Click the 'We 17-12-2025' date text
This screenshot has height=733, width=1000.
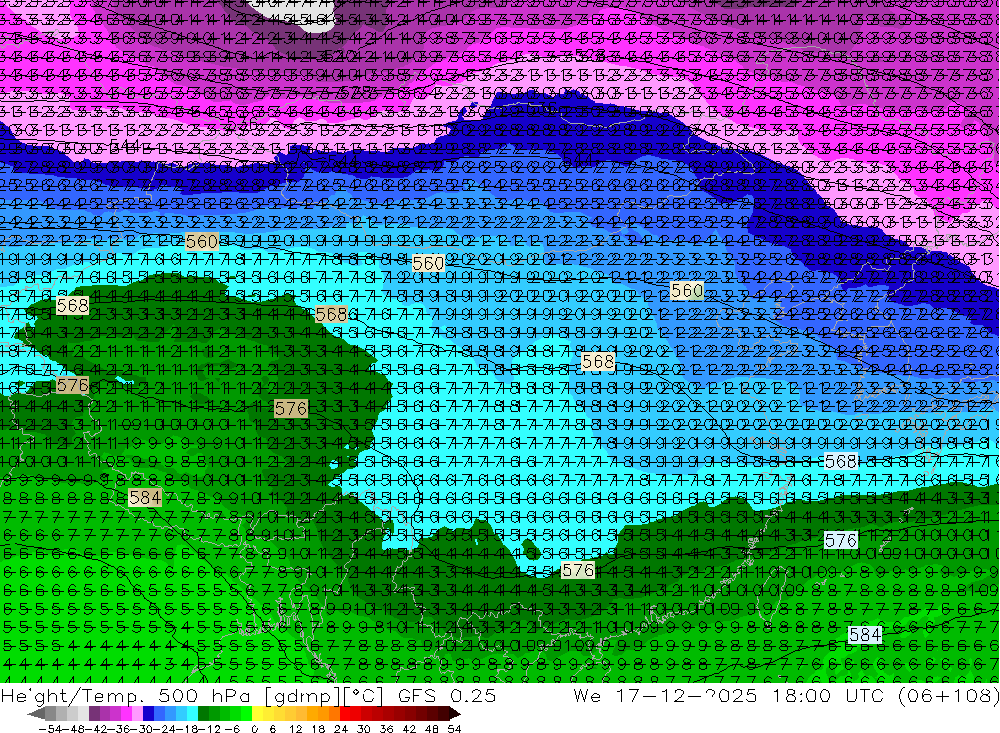point(665,696)
